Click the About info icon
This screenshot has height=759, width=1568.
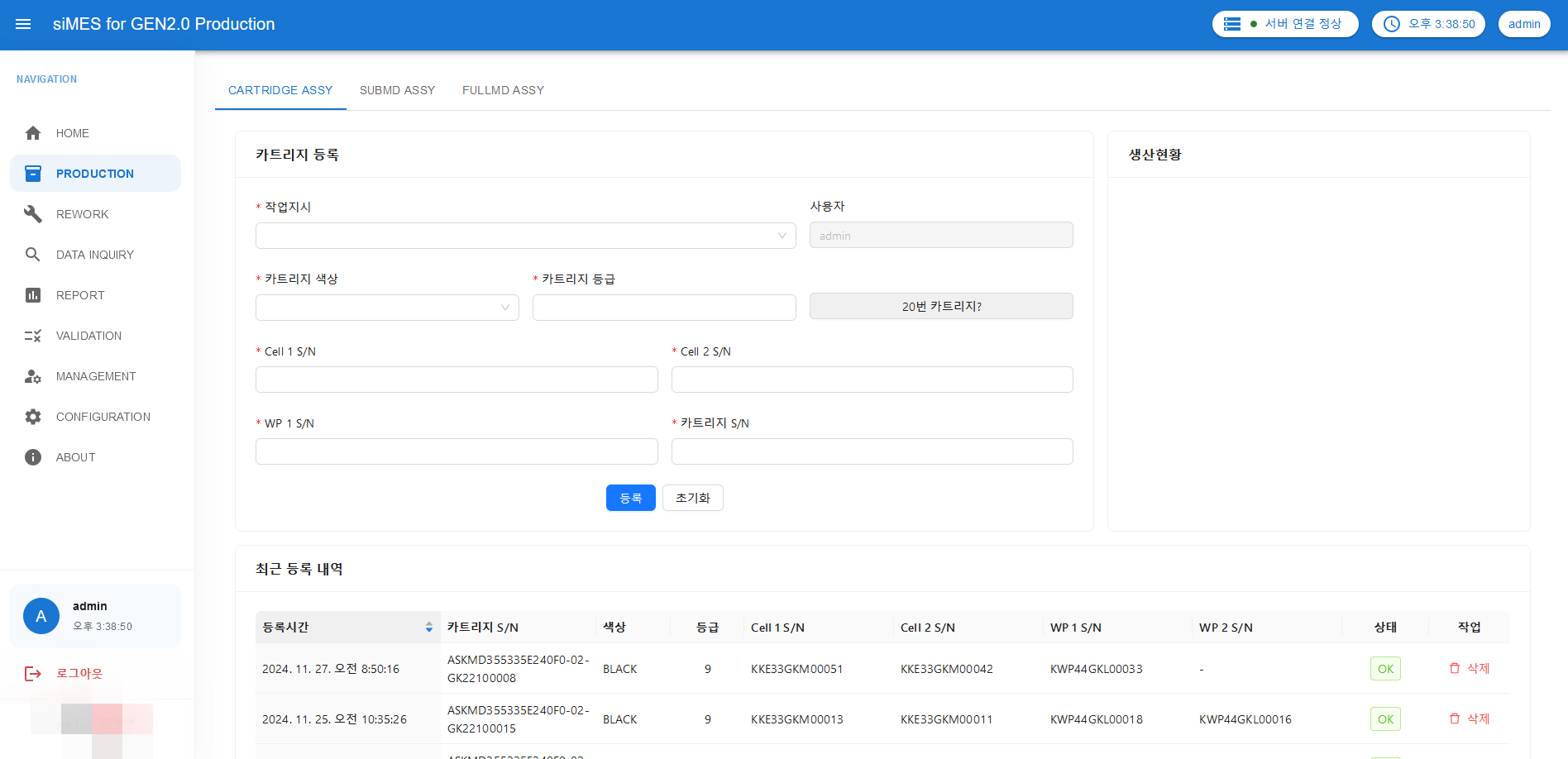pos(33,457)
